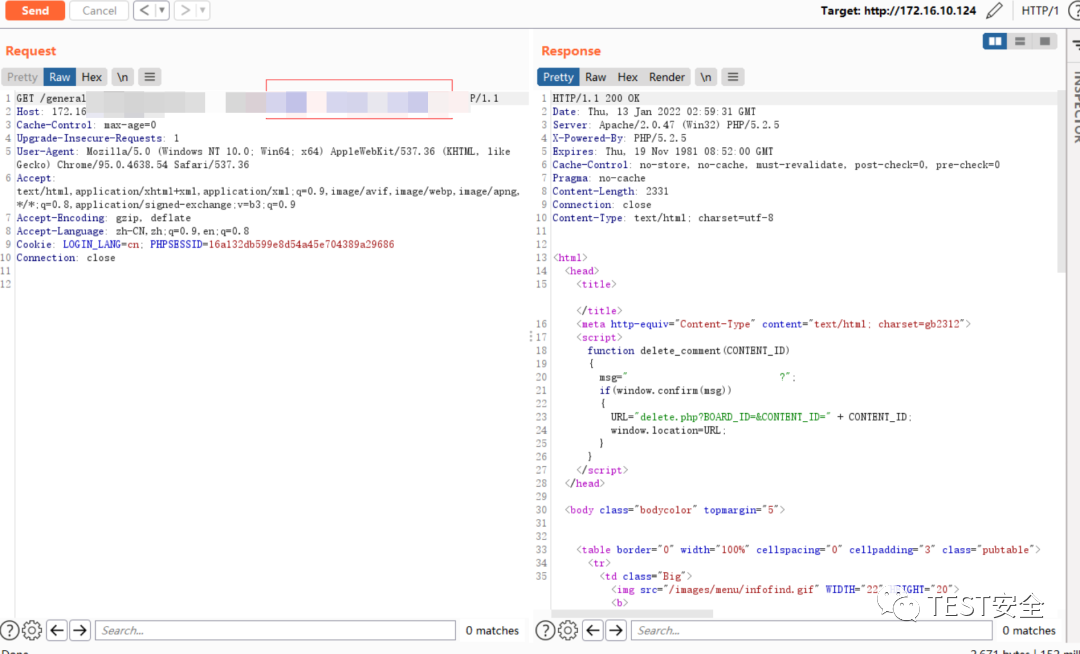Switch Request view to Hex tab
Viewport: 1080px width, 654px height.
[x=92, y=77]
